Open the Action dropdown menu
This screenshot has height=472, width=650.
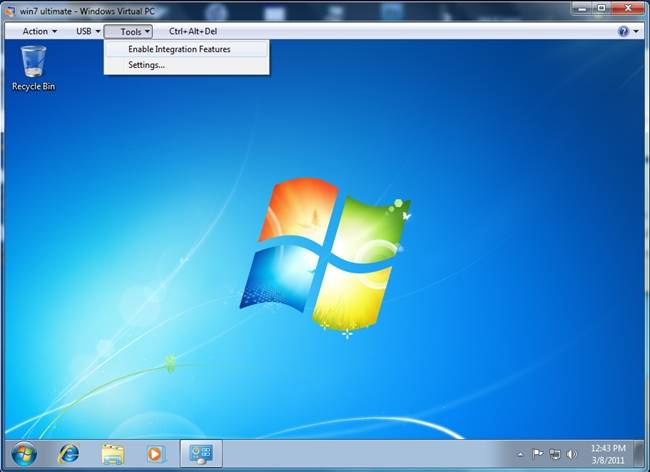tap(40, 31)
